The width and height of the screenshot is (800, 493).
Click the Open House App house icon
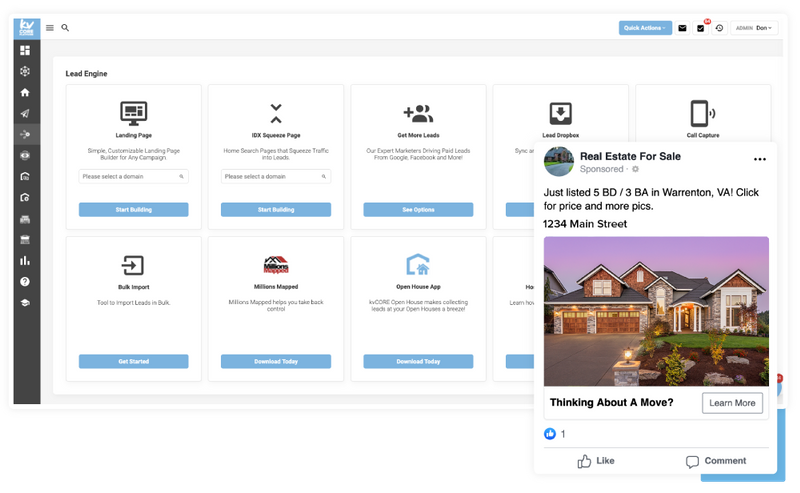pos(418,265)
